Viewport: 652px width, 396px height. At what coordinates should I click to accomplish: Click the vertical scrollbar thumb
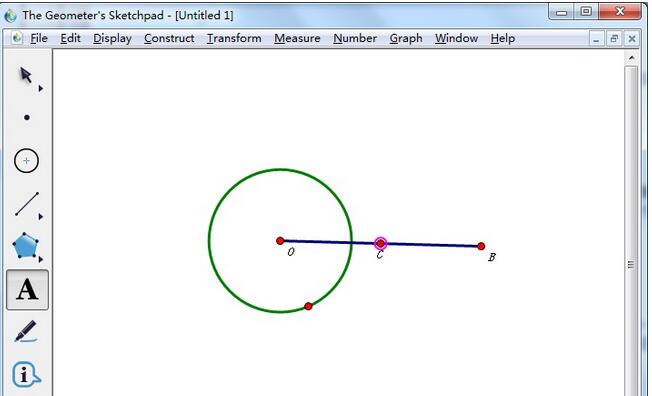point(631,265)
